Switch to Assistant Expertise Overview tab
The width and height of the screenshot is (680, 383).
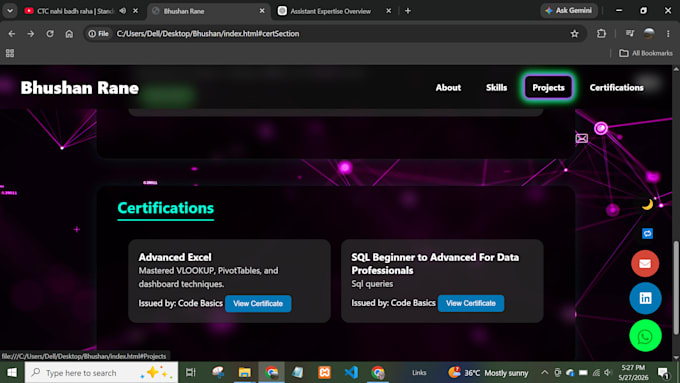(330, 11)
